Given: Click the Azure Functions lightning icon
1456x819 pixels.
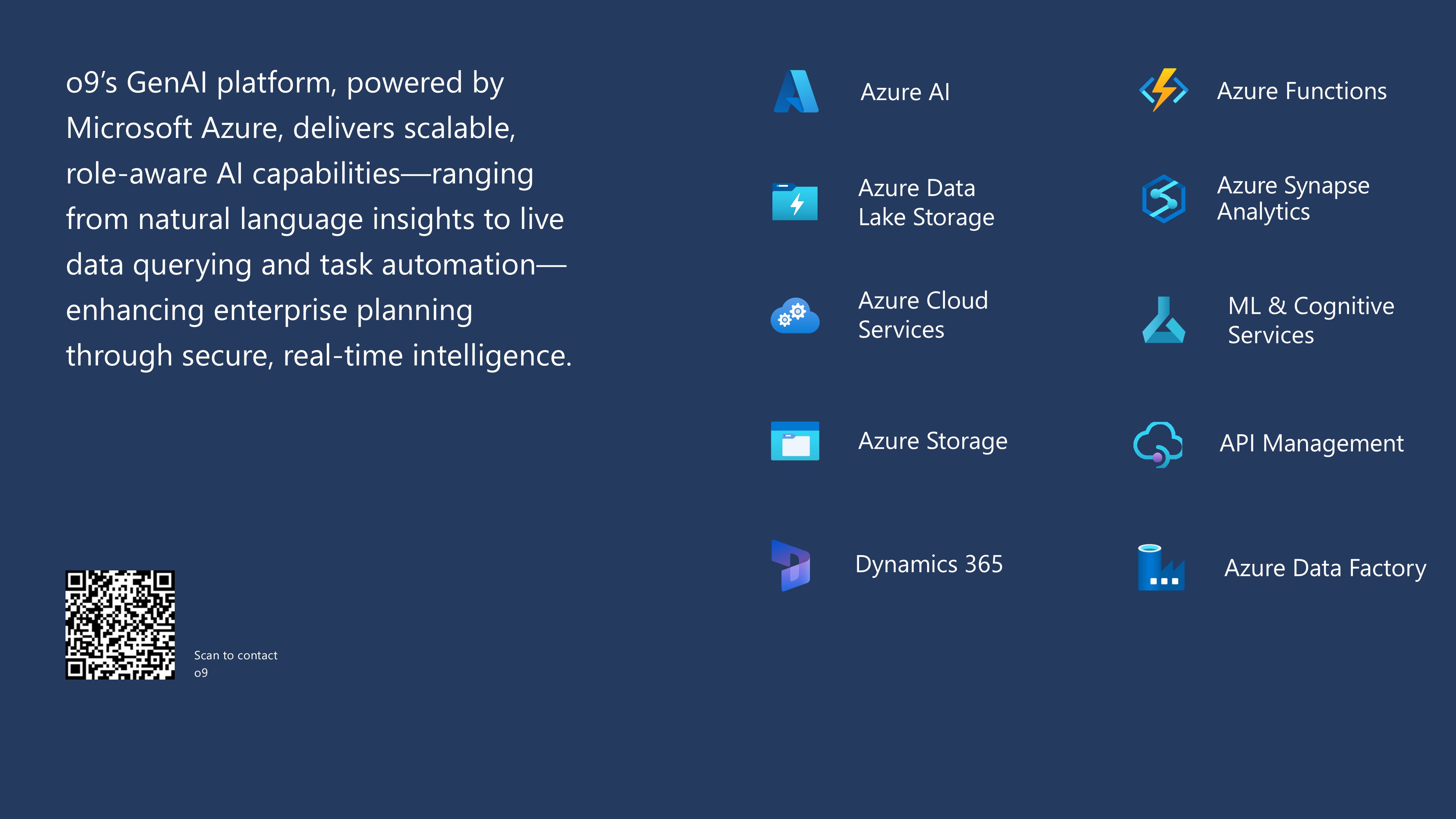Looking at the screenshot, I should (x=1163, y=90).
